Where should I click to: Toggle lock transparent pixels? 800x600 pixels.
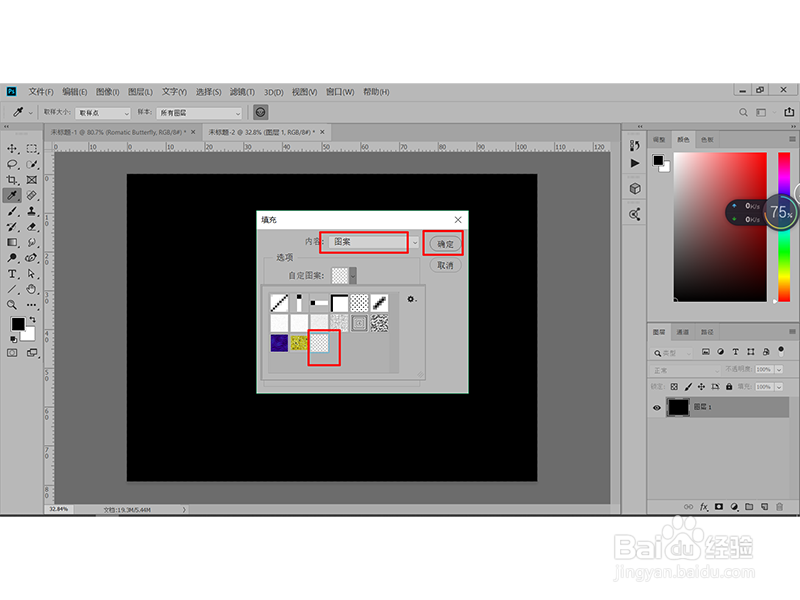(x=674, y=387)
